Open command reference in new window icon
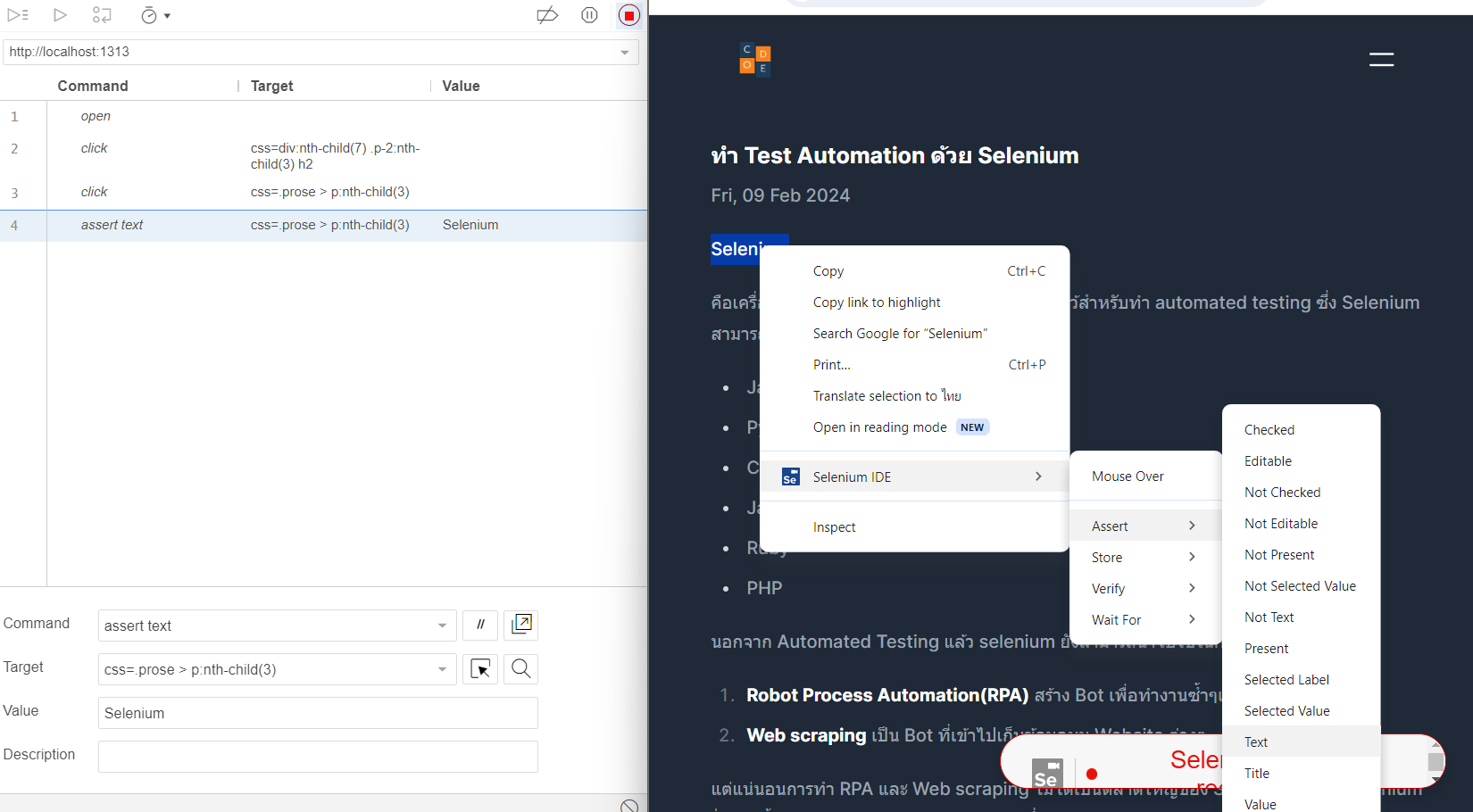The width and height of the screenshot is (1473, 812). click(521, 625)
